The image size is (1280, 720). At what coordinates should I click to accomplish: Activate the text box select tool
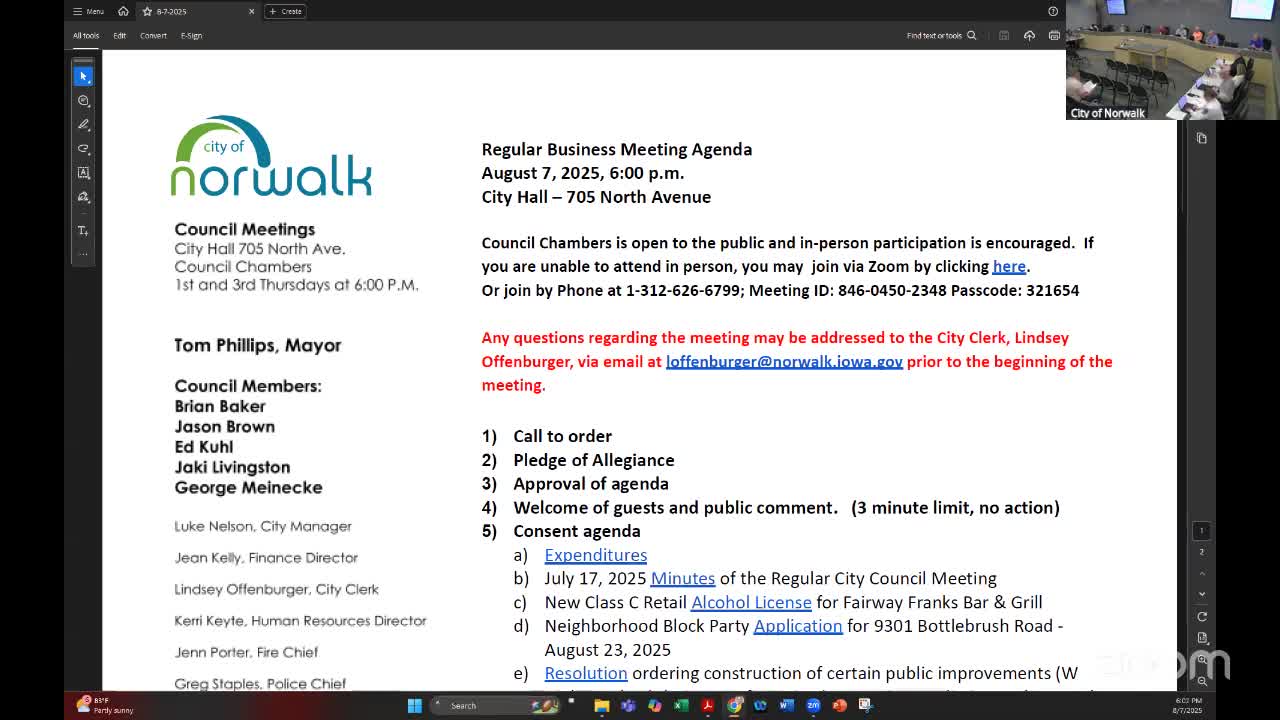[x=84, y=173]
